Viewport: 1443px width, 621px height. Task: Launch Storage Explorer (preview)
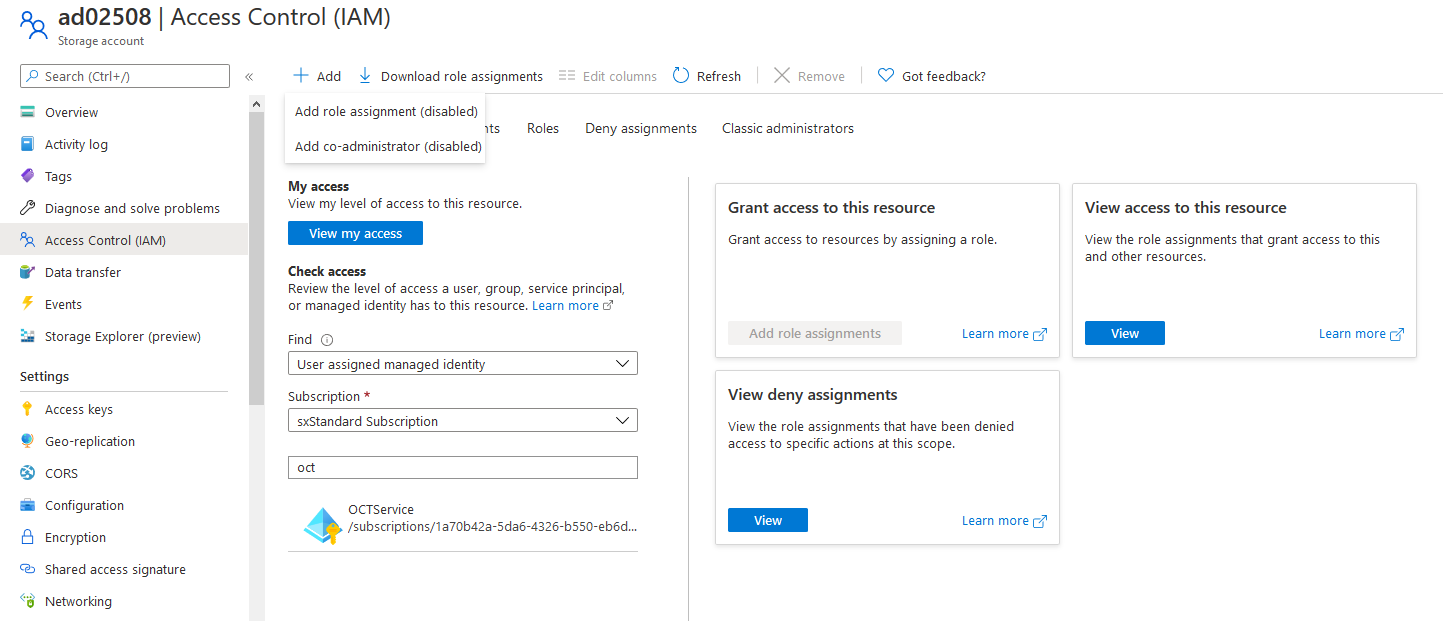125,336
